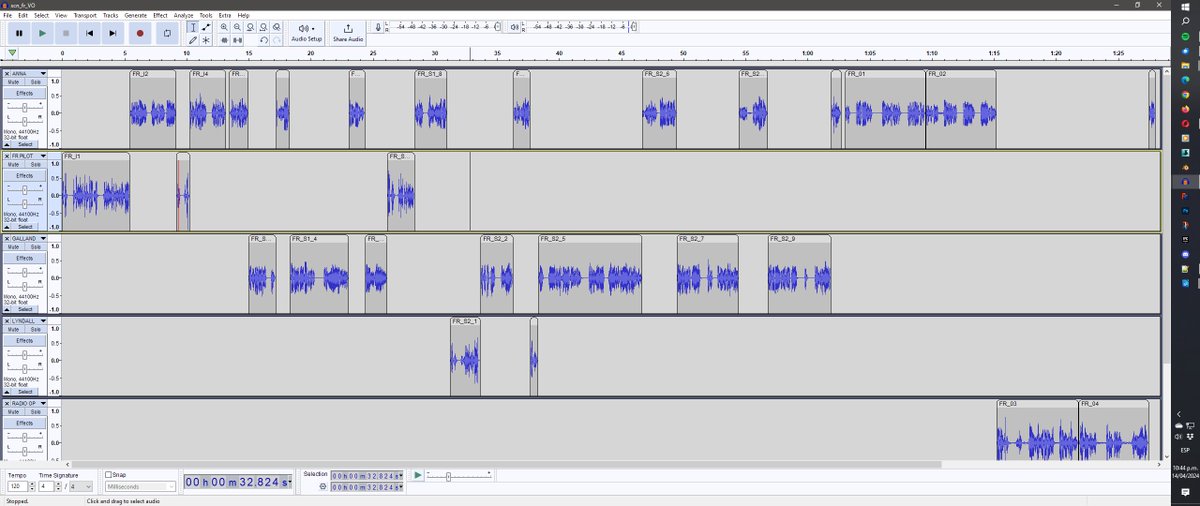Viewport: 1200px width, 506px height.
Task: Open the GALLAND track dropdown menu
Action: [43, 239]
